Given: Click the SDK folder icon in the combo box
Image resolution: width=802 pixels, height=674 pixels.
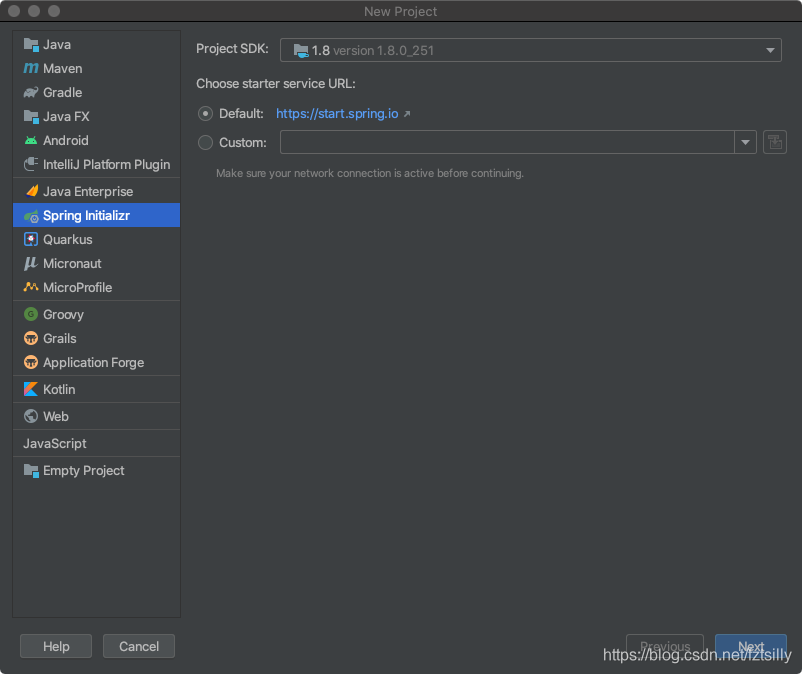Looking at the screenshot, I should (x=301, y=51).
